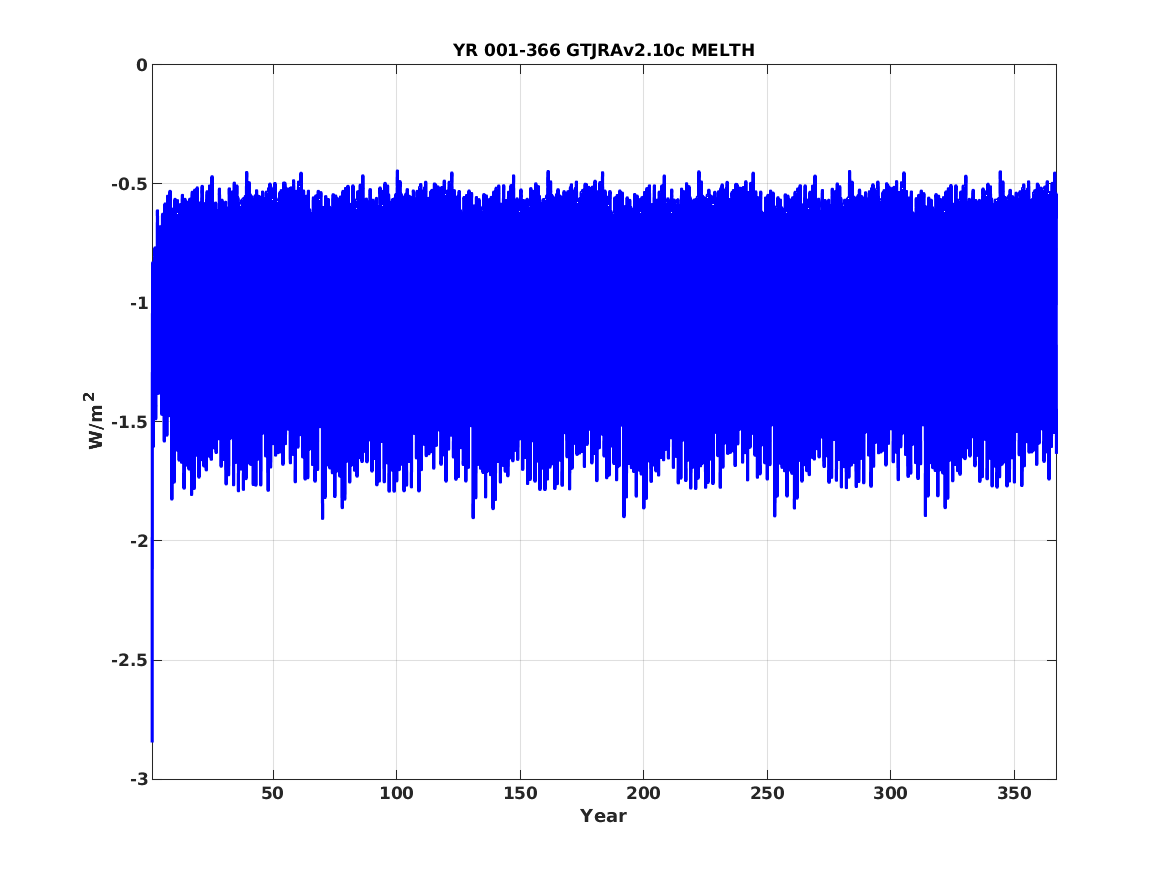1167x875 pixels.
Task: Click the x-axis tick label '350'
Action: coord(1014,794)
